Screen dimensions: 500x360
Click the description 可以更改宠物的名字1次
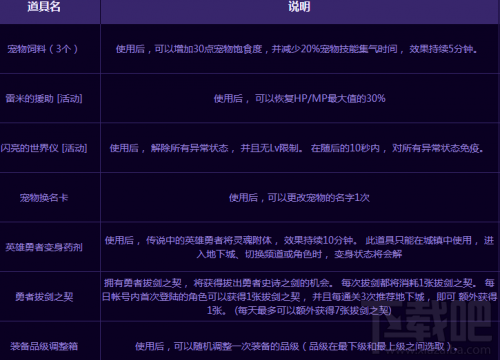pos(299,198)
